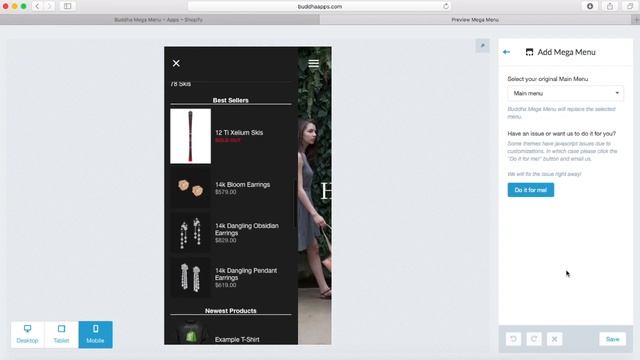This screenshot has width=640, height=360.
Task: Click the 14k Dangling Obsidian Earrings image
Action: [191, 233]
